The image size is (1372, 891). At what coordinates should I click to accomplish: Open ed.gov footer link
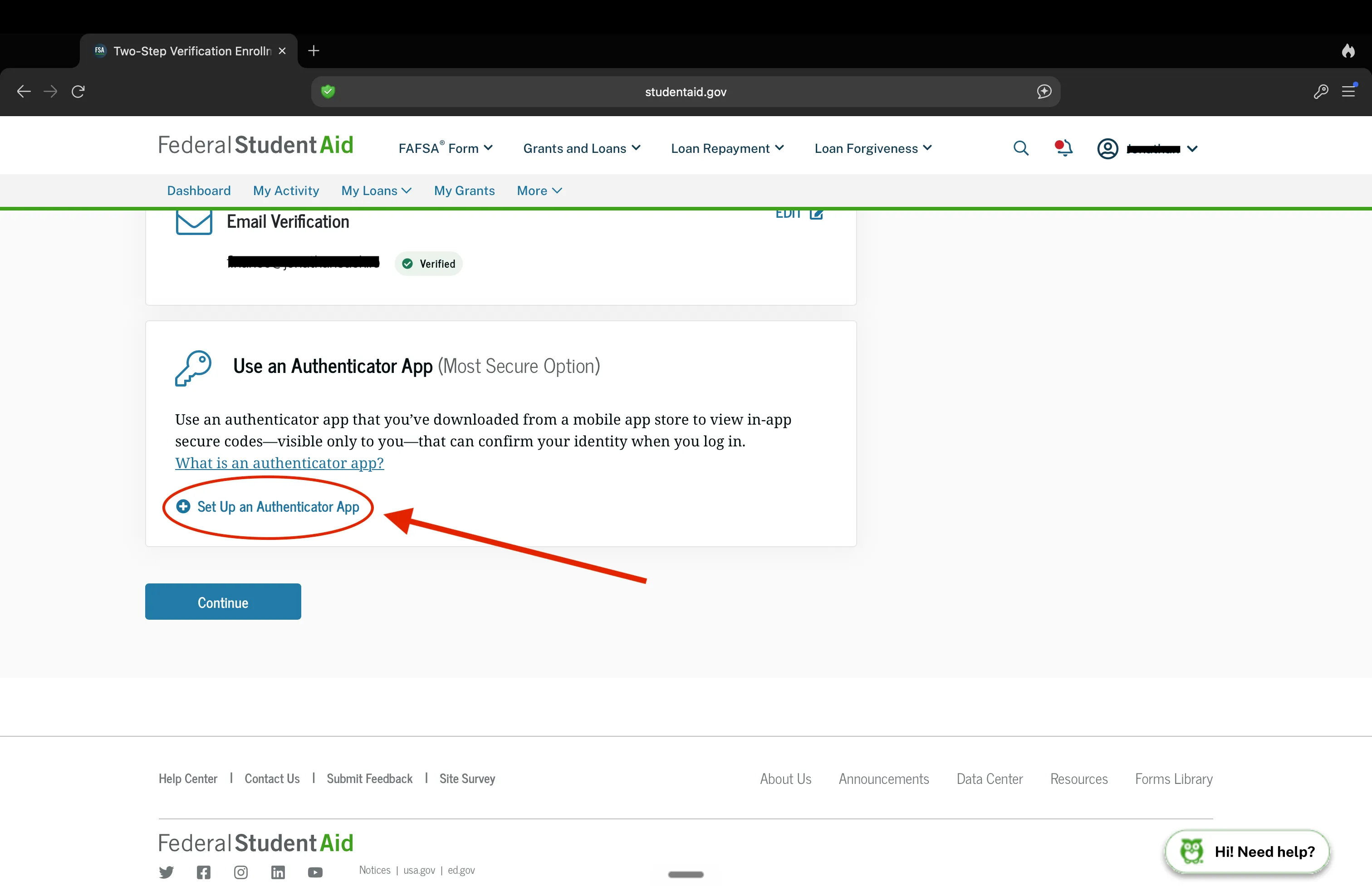click(461, 870)
